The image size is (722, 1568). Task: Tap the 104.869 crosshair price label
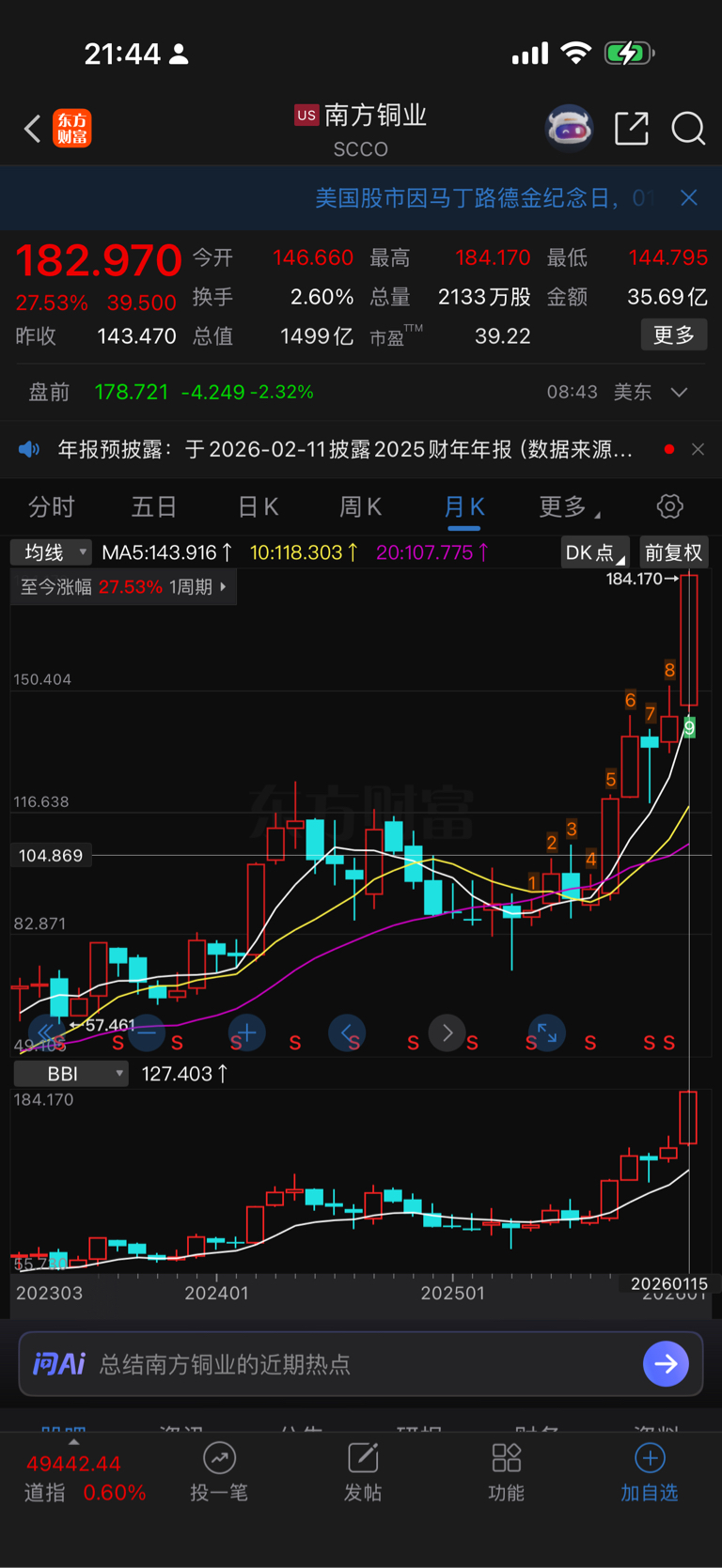tap(51, 856)
